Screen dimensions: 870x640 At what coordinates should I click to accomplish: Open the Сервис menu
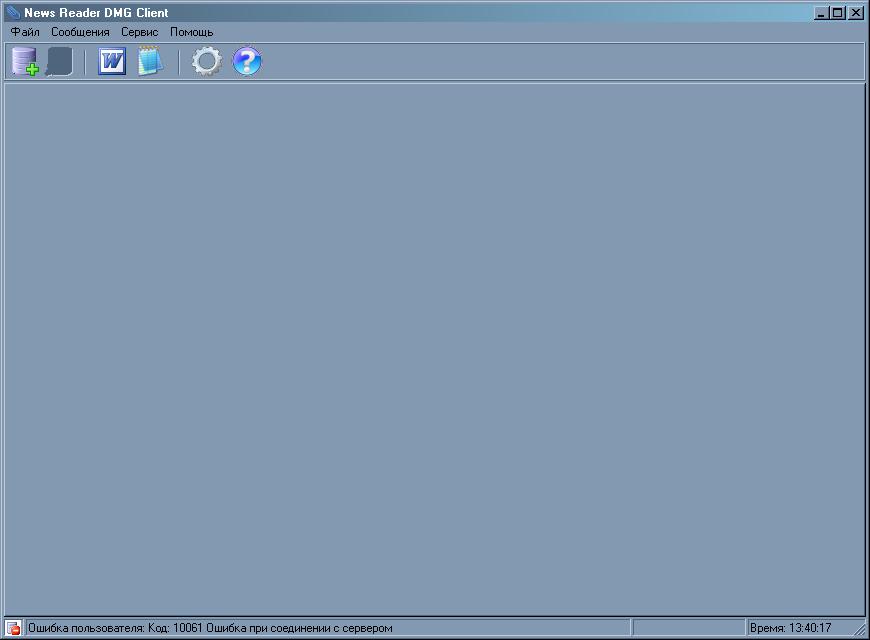pyautogui.click(x=139, y=32)
